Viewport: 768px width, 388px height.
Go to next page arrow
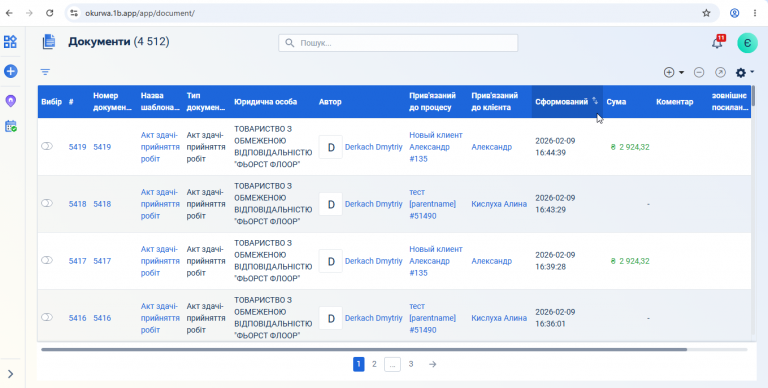[x=432, y=364]
